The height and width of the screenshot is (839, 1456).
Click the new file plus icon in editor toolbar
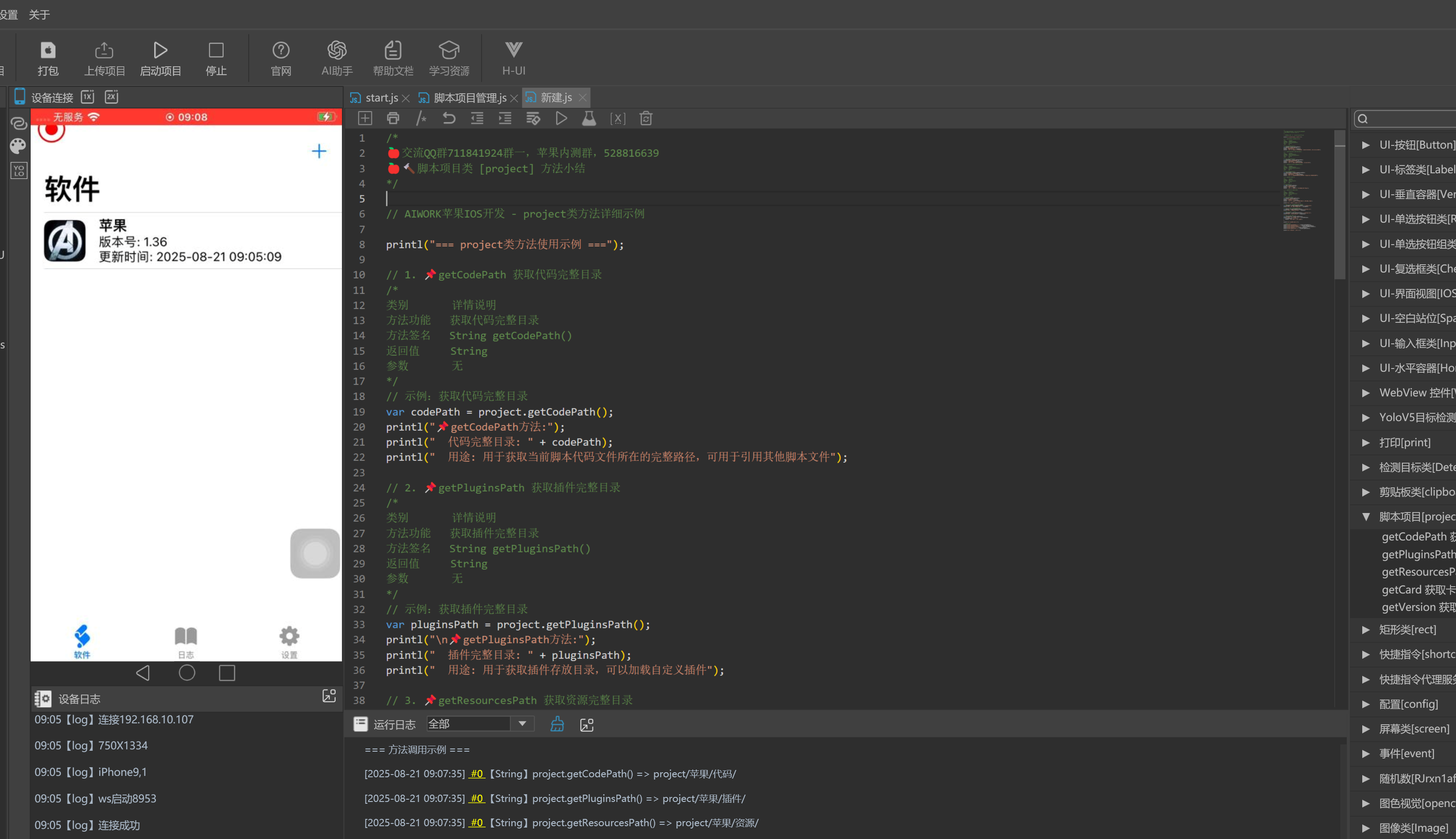coord(365,118)
